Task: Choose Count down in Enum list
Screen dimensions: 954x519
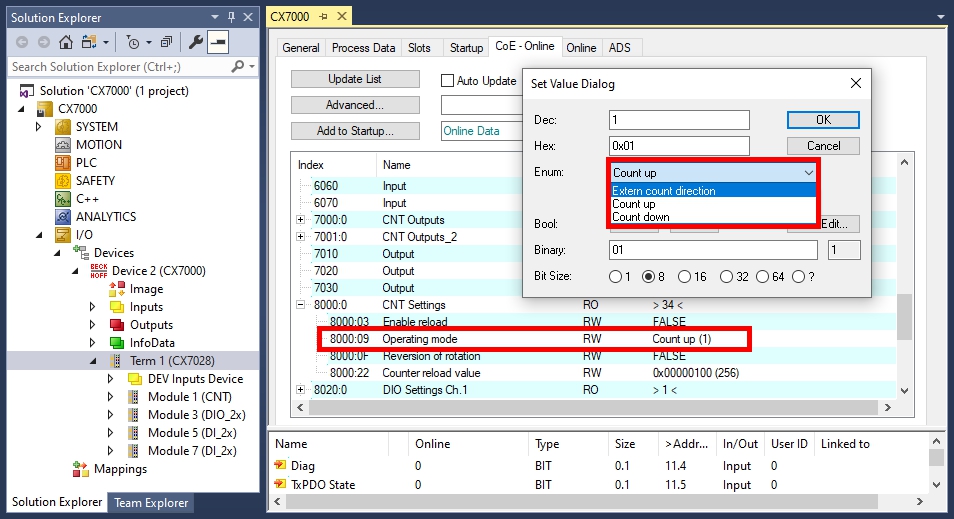Action: pyautogui.click(x=641, y=217)
